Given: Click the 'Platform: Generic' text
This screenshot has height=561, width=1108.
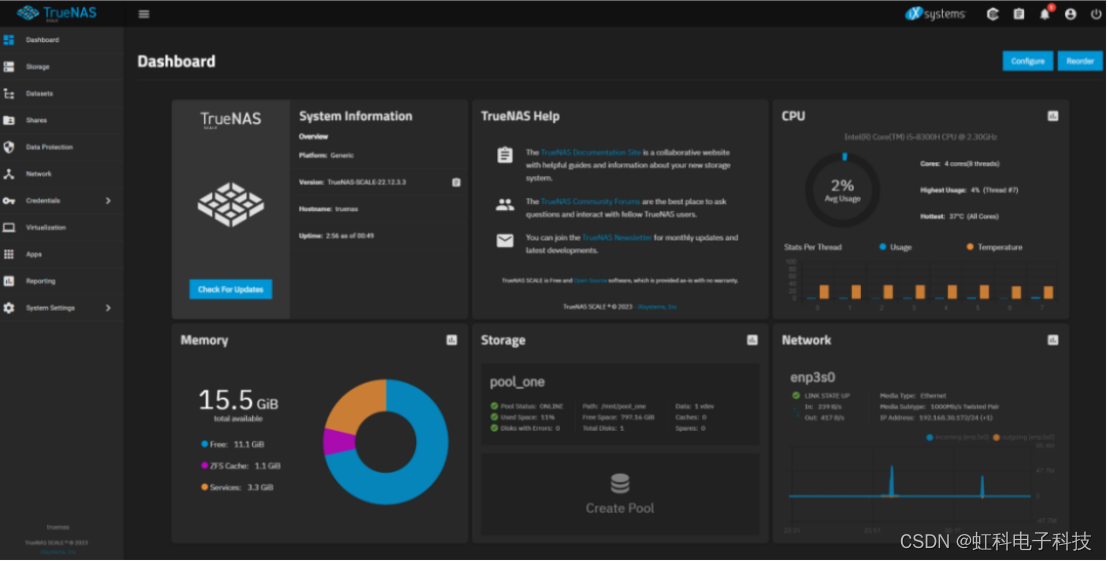Looking at the screenshot, I should 326,155.
